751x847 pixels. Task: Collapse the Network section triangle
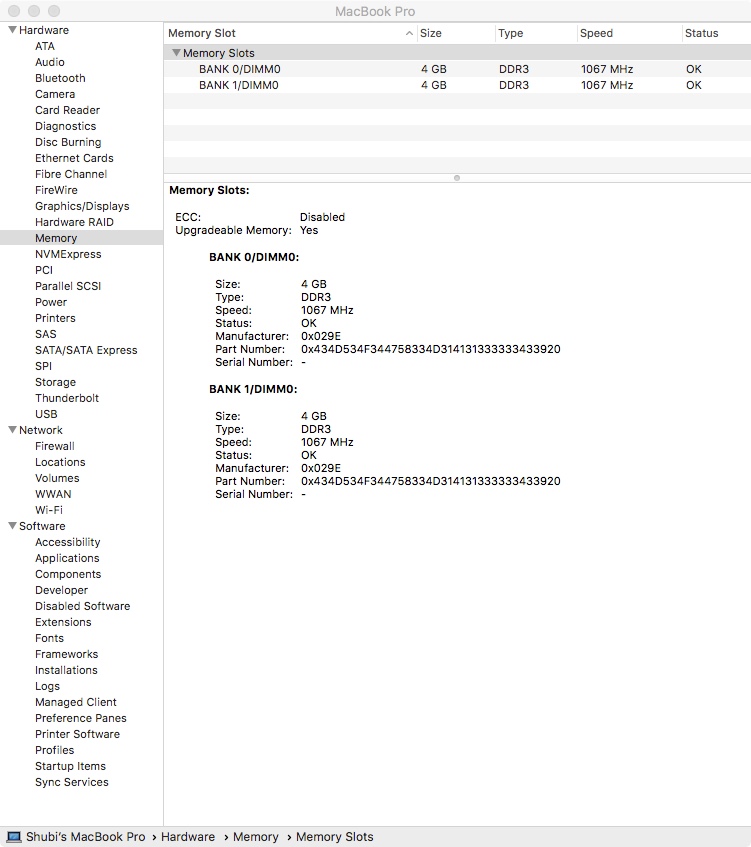click(12, 429)
